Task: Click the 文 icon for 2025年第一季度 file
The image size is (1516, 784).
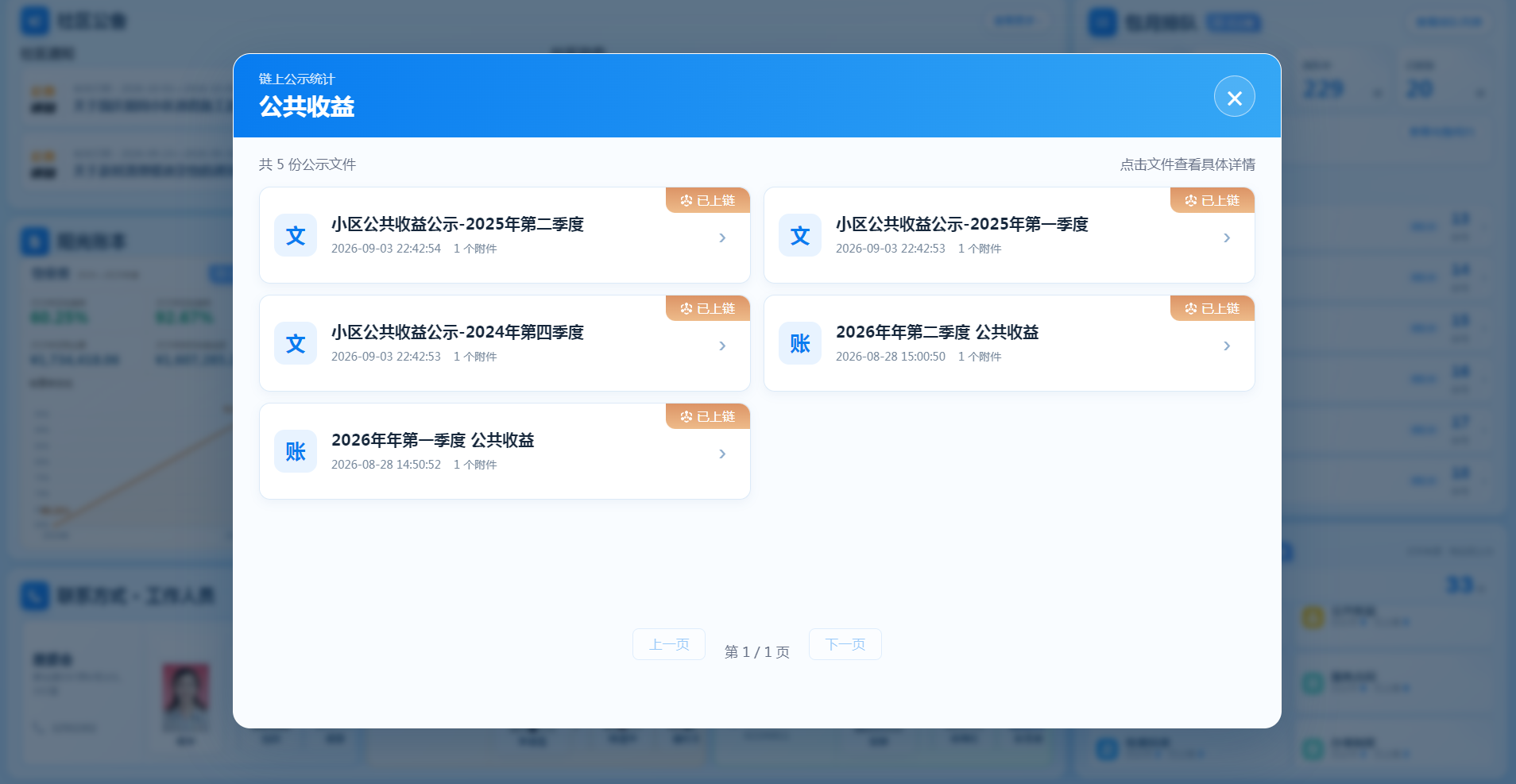Action: pyautogui.click(x=800, y=235)
